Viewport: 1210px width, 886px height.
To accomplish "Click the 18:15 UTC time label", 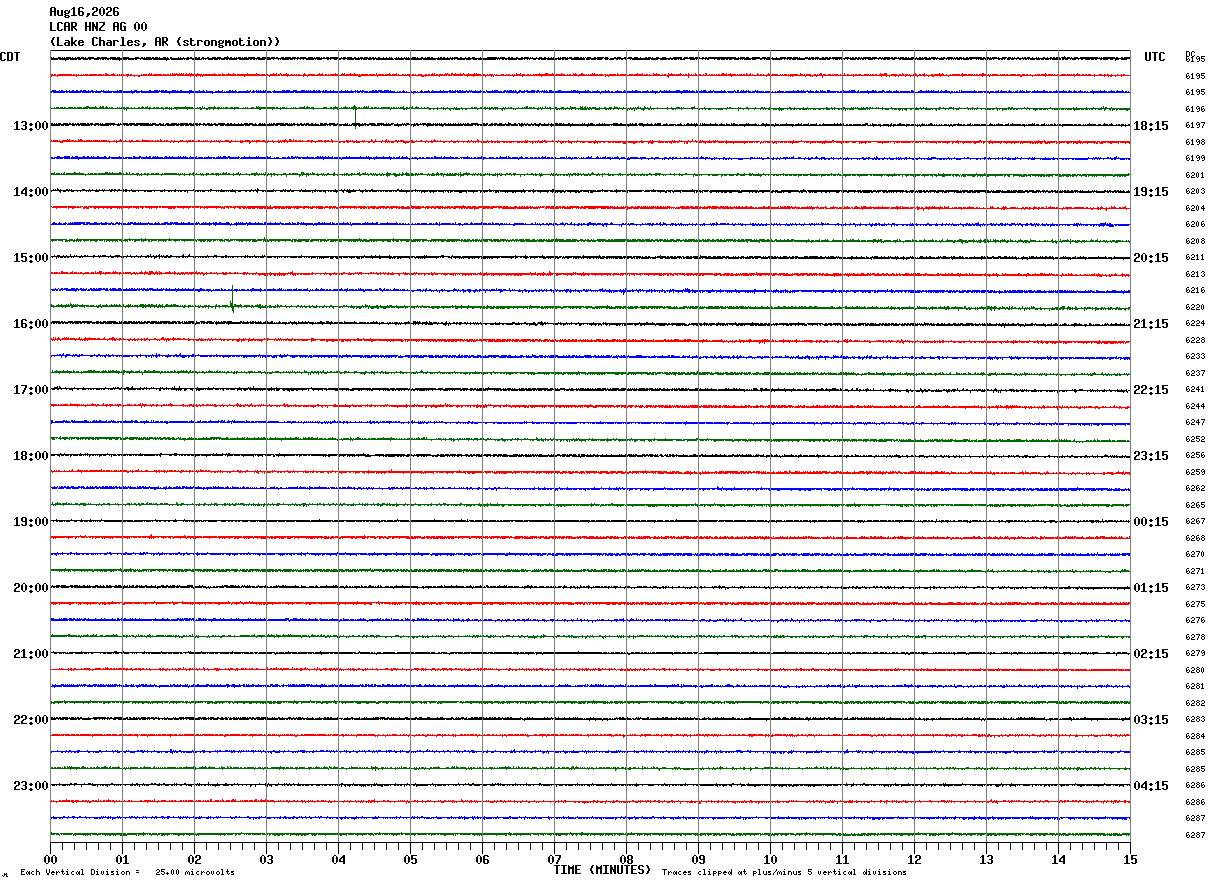I will point(1151,126).
